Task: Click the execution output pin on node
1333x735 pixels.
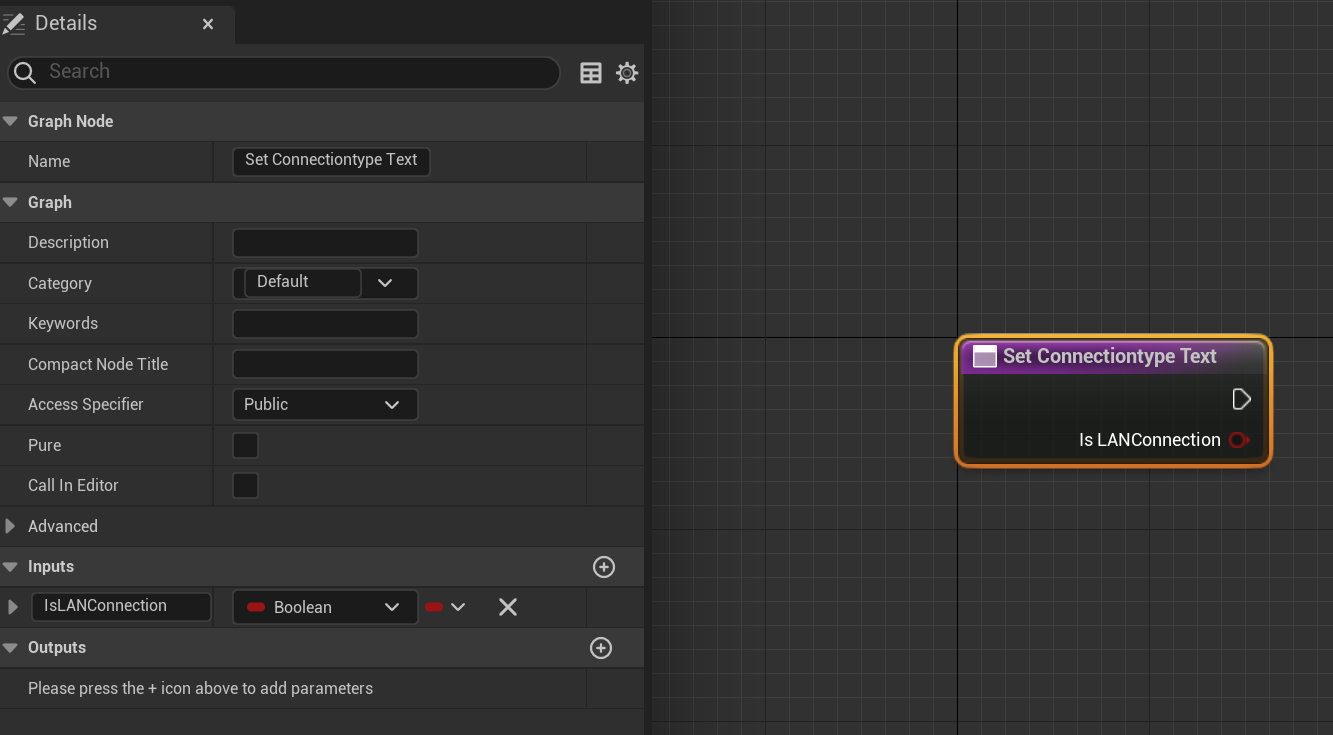Action: pos(1241,400)
